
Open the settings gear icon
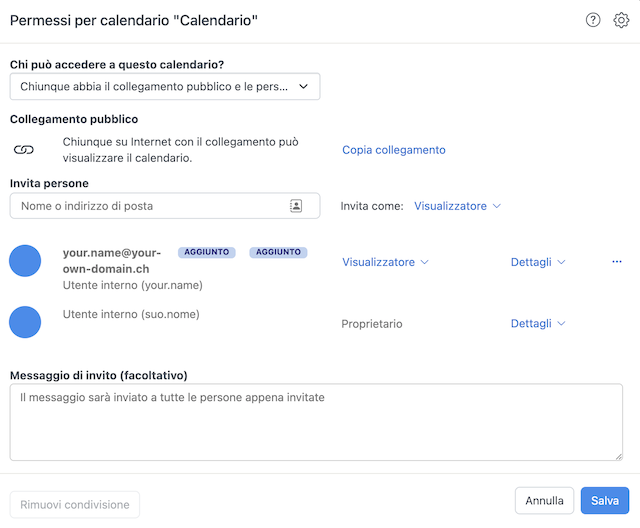[x=621, y=20]
